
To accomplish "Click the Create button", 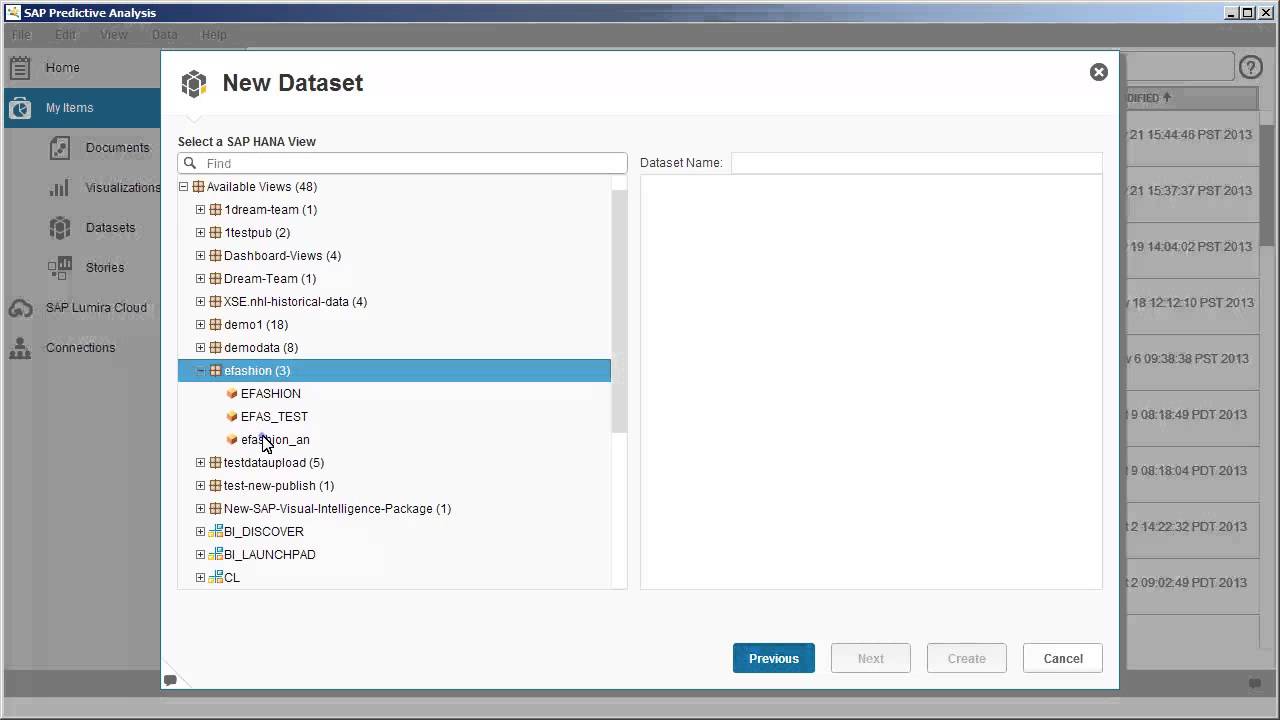I will [x=967, y=658].
